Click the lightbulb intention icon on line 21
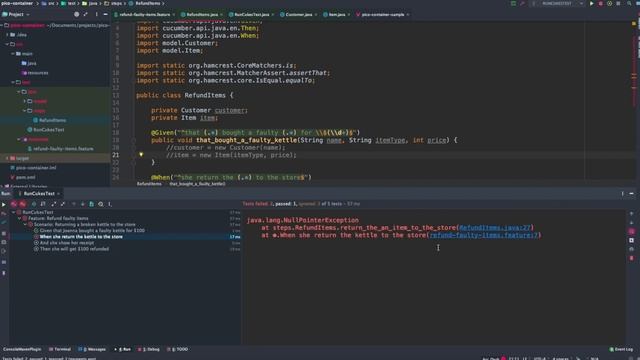Viewport: 640px width, 360px height. (x=141, y=155)
